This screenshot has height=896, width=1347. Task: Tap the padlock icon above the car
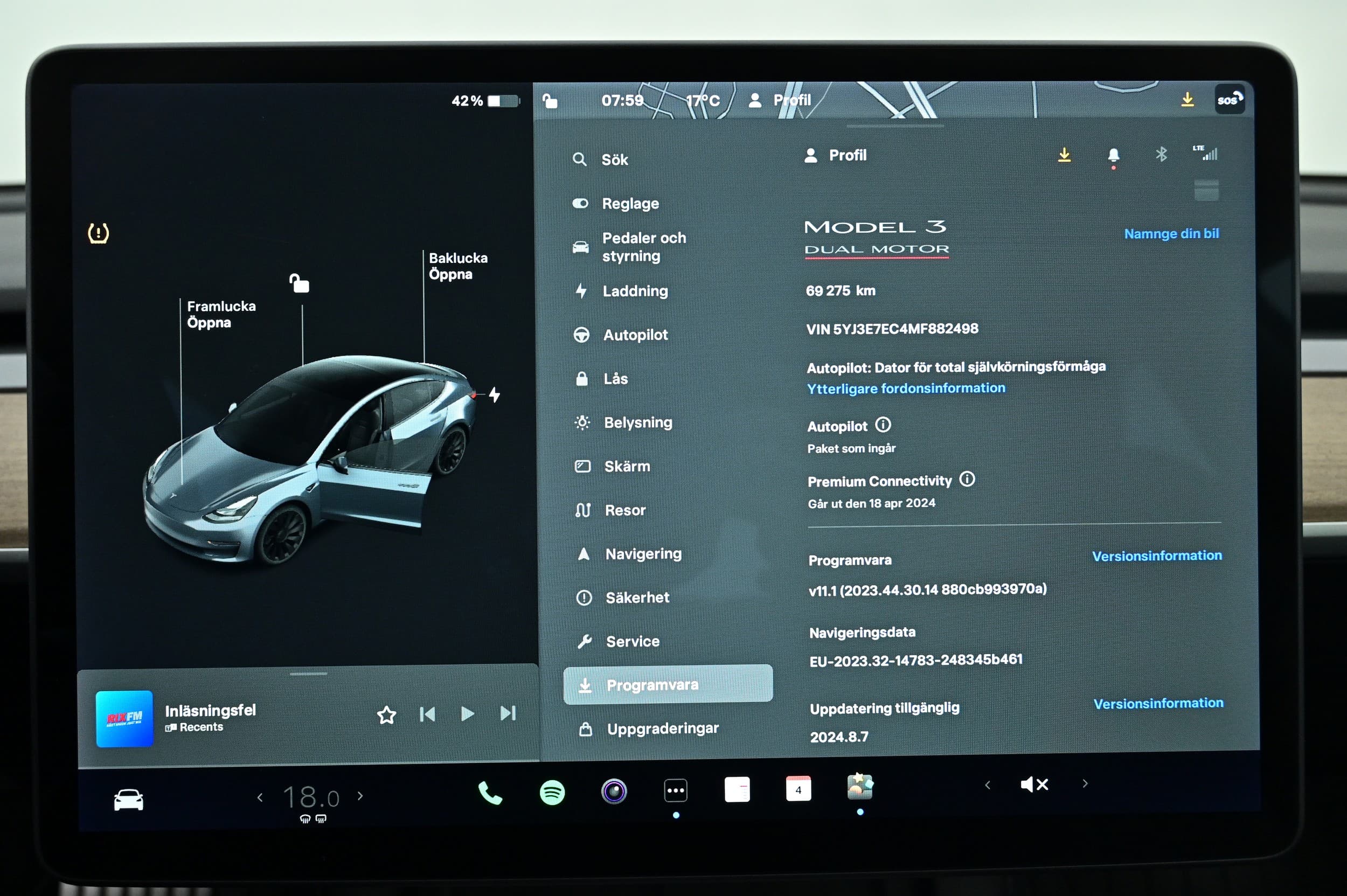[x=299, y=283]
